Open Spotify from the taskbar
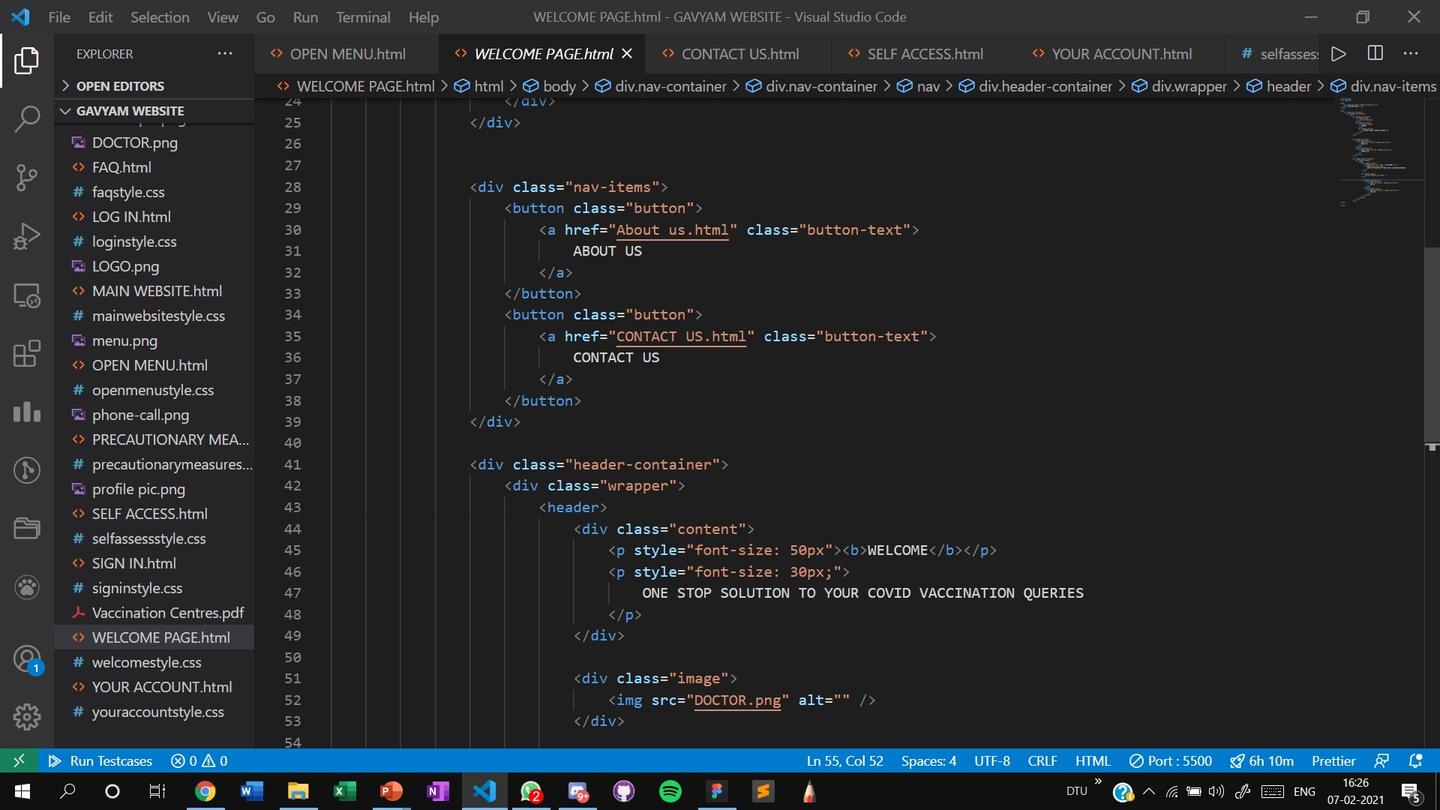Image resolution: width=1440 pixels, height=810 pixels. click(x=670, y=792)
